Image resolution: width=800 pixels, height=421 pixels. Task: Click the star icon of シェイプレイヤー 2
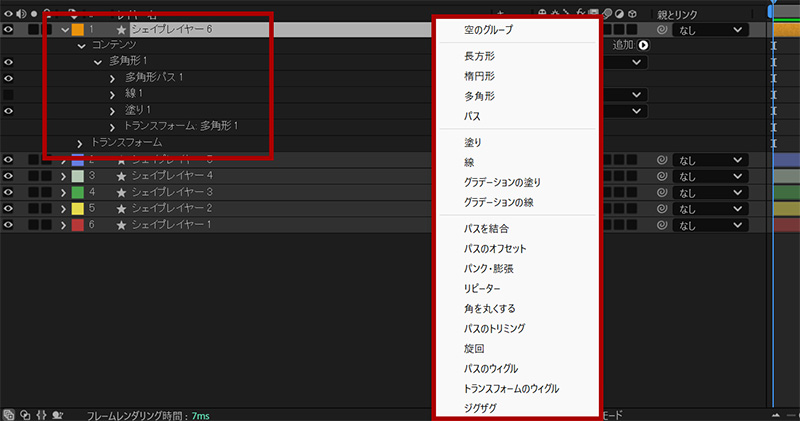click(x=121, y=209)
